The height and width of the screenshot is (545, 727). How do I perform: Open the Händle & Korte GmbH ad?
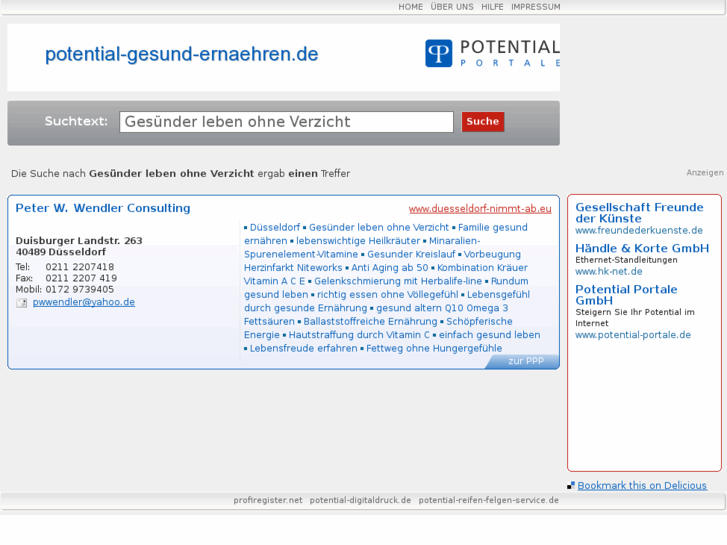[642, 248]
